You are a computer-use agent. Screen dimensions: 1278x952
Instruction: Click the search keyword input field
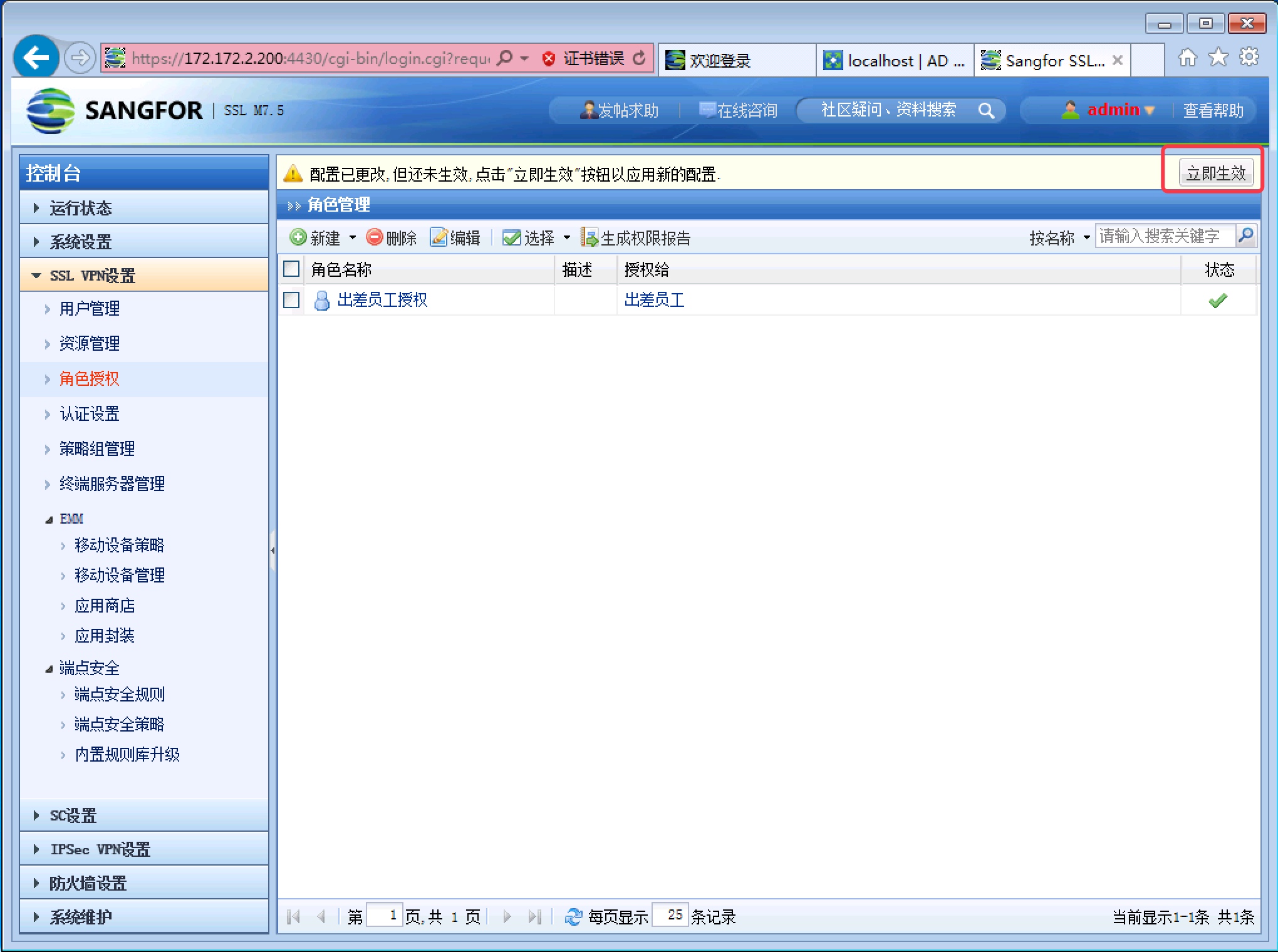click(x=1164, y=236)
